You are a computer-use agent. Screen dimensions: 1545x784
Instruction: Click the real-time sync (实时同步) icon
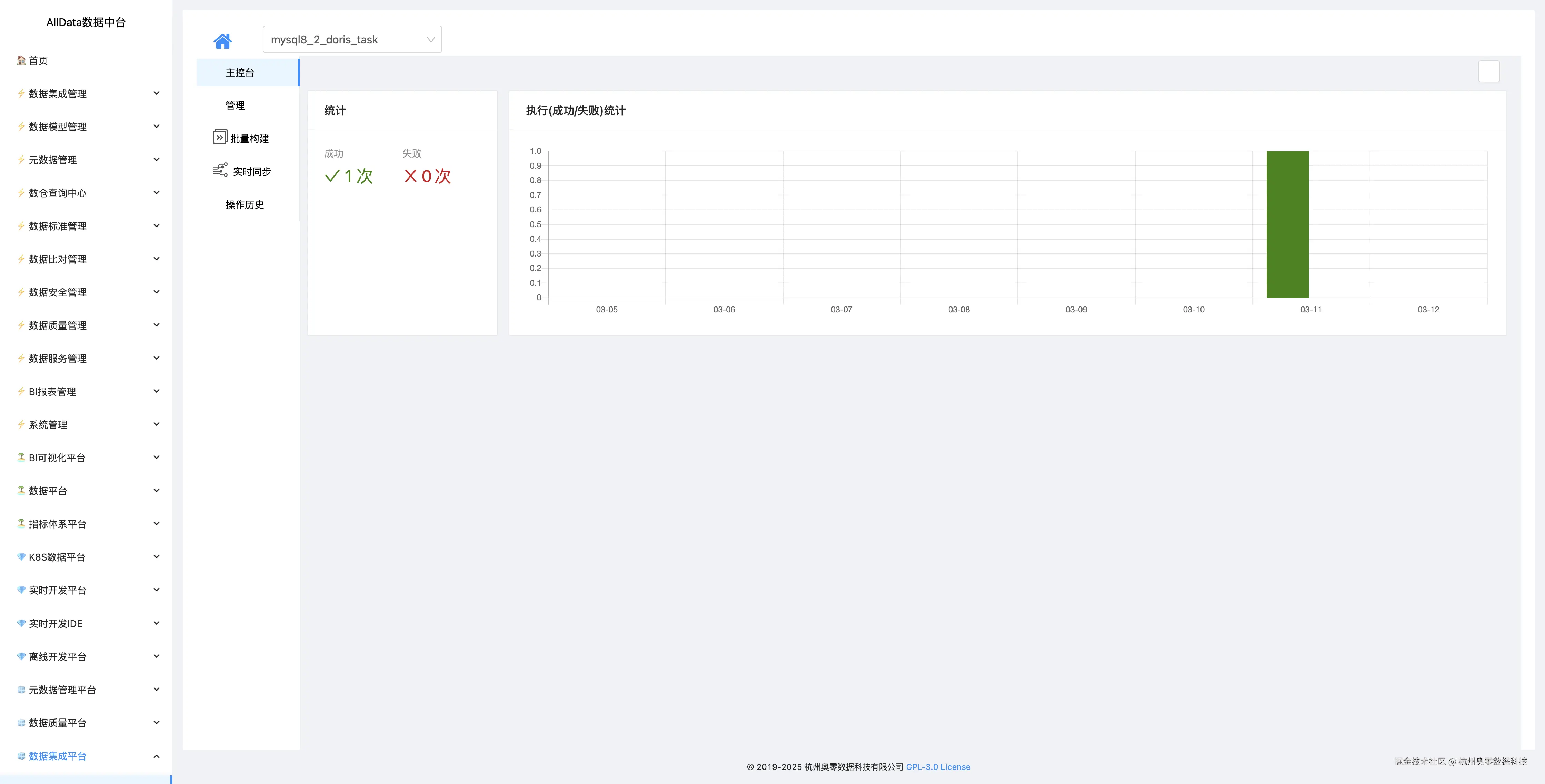pos(220,170)
